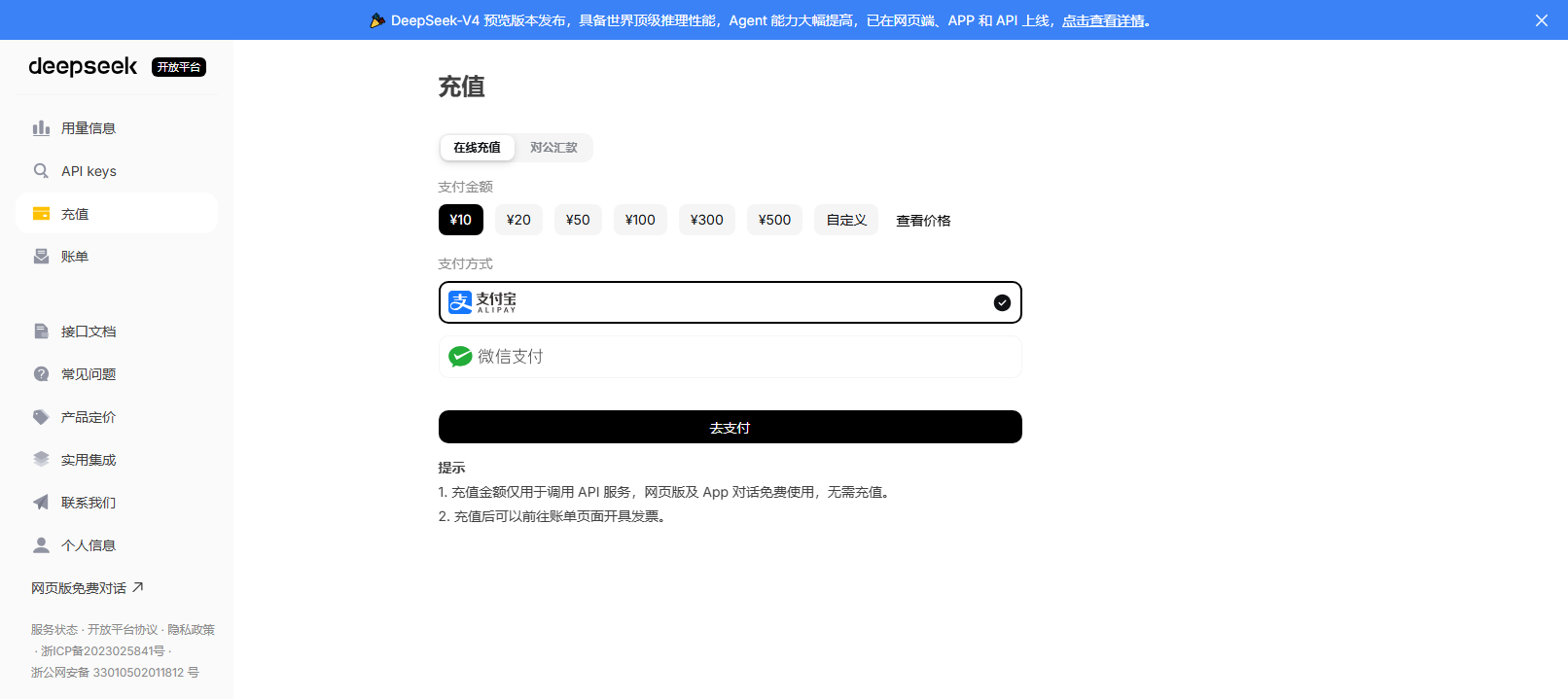The image size is (1568, 699).
Task: Choose the ¥300 amount
Action: 707,220
